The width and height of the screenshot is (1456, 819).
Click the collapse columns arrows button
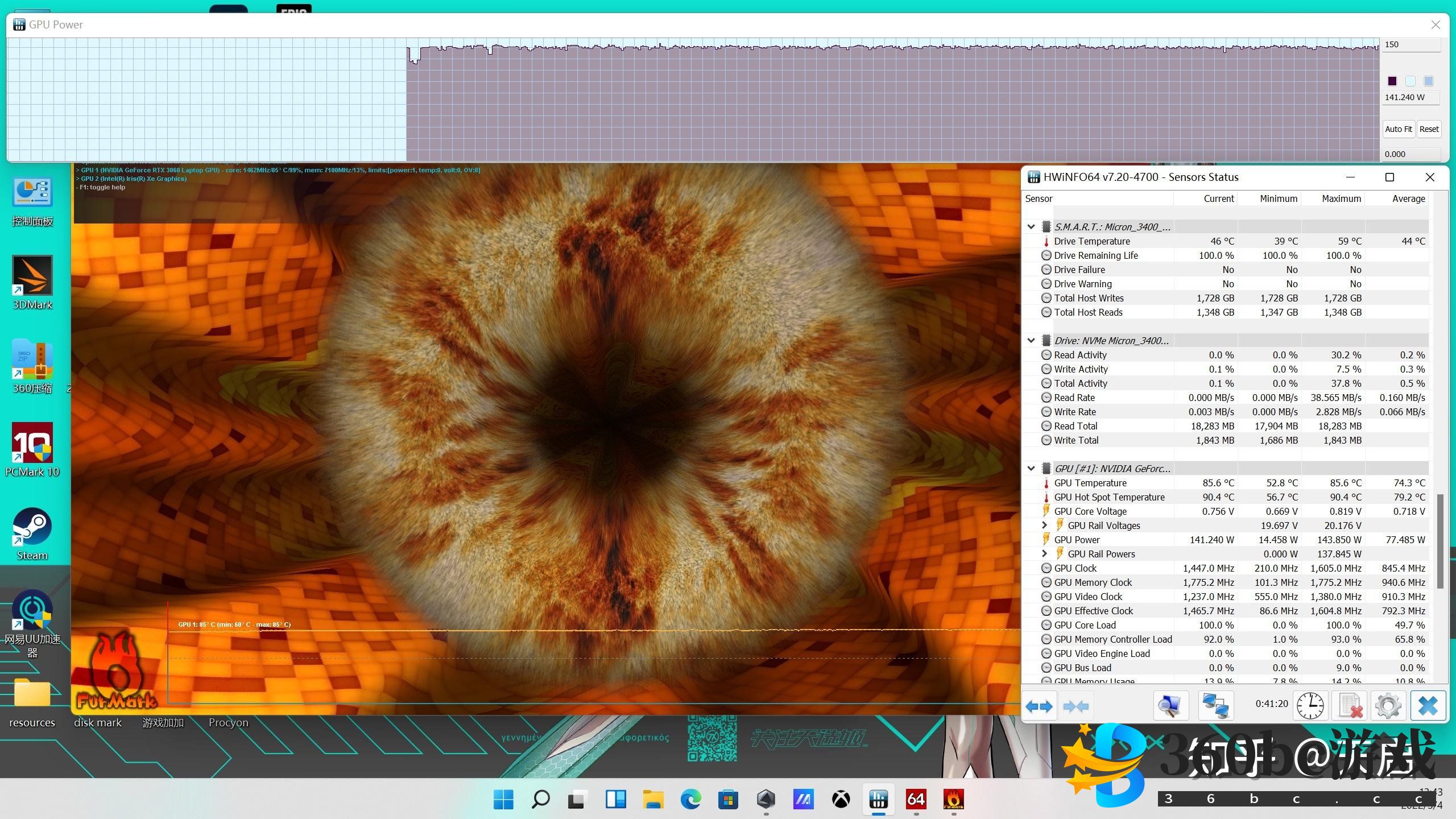click(1076, 706)
